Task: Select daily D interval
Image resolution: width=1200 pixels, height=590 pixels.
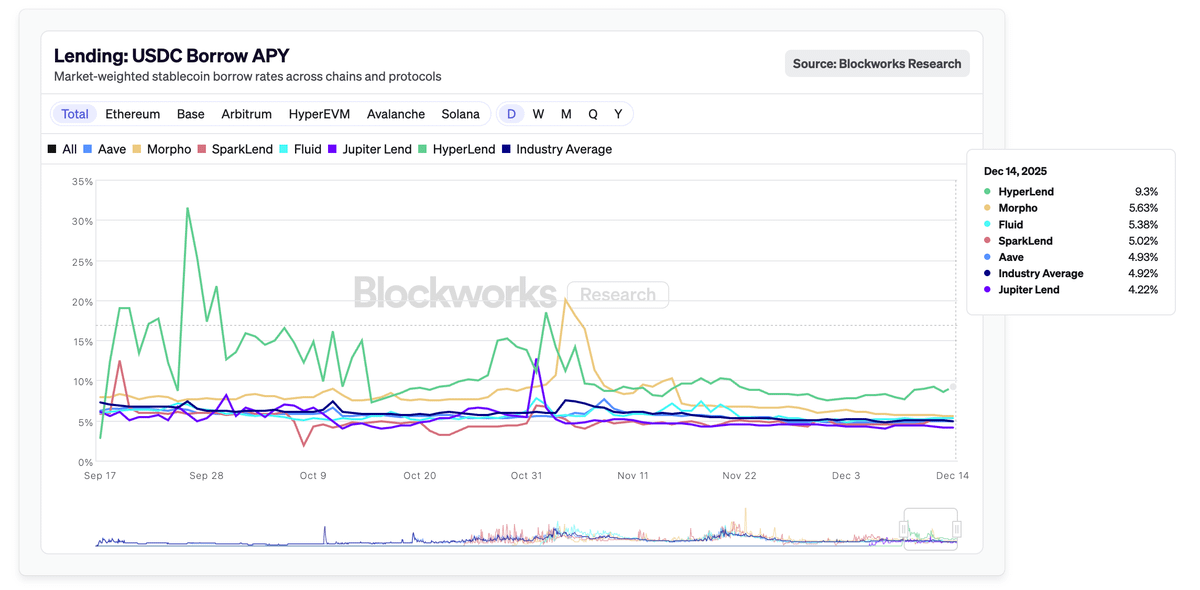Action: click(511, 114)
